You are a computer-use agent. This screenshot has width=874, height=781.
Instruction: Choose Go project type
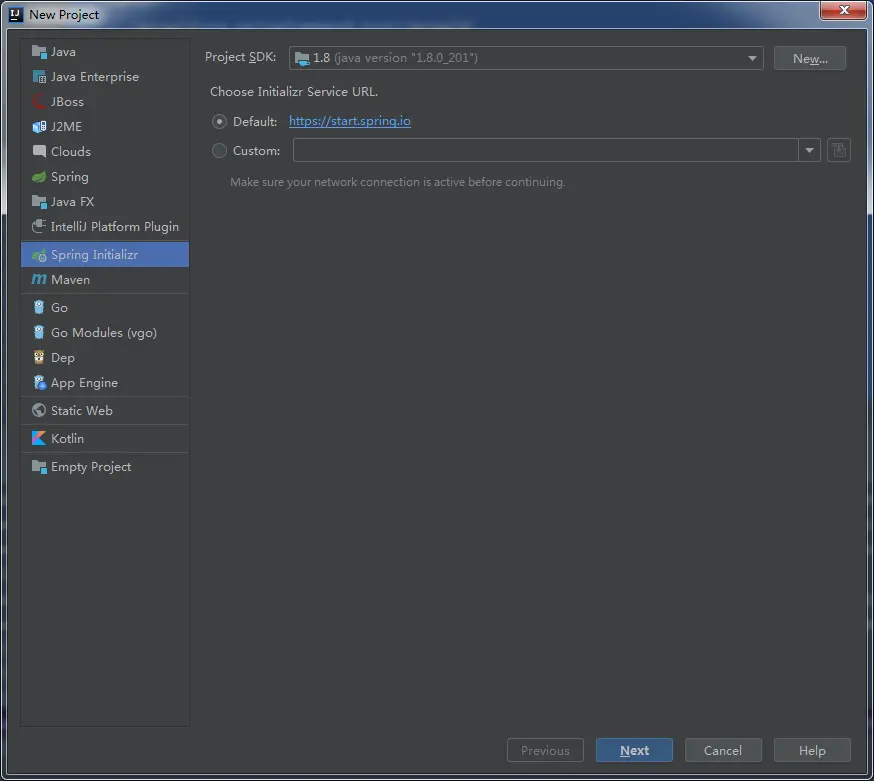(105, 308)
